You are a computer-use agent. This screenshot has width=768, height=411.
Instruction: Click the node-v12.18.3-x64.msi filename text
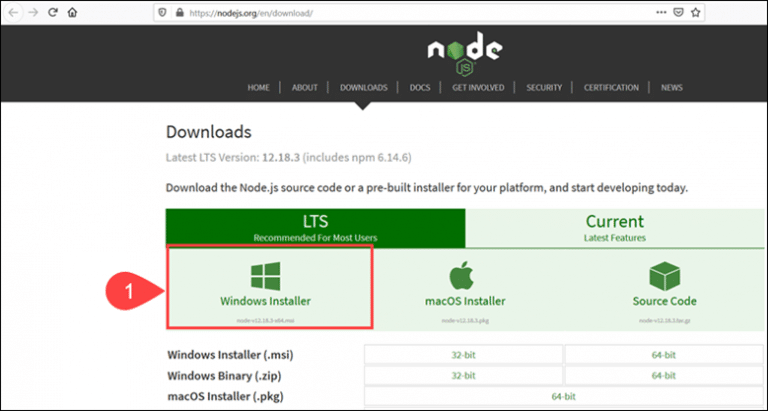coord(265,320)
